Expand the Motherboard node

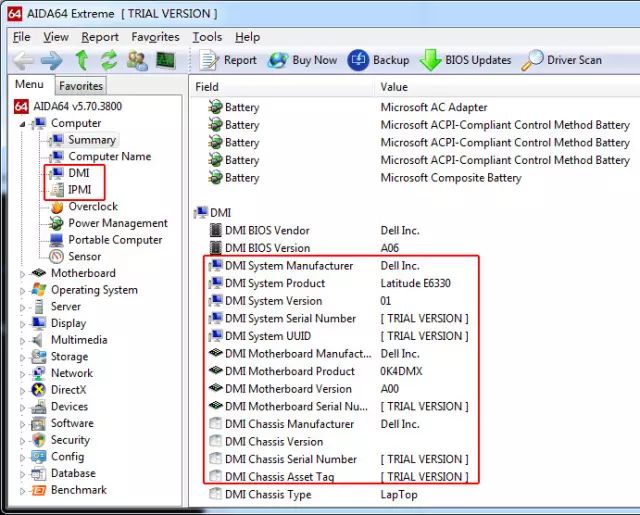(22, 274)
